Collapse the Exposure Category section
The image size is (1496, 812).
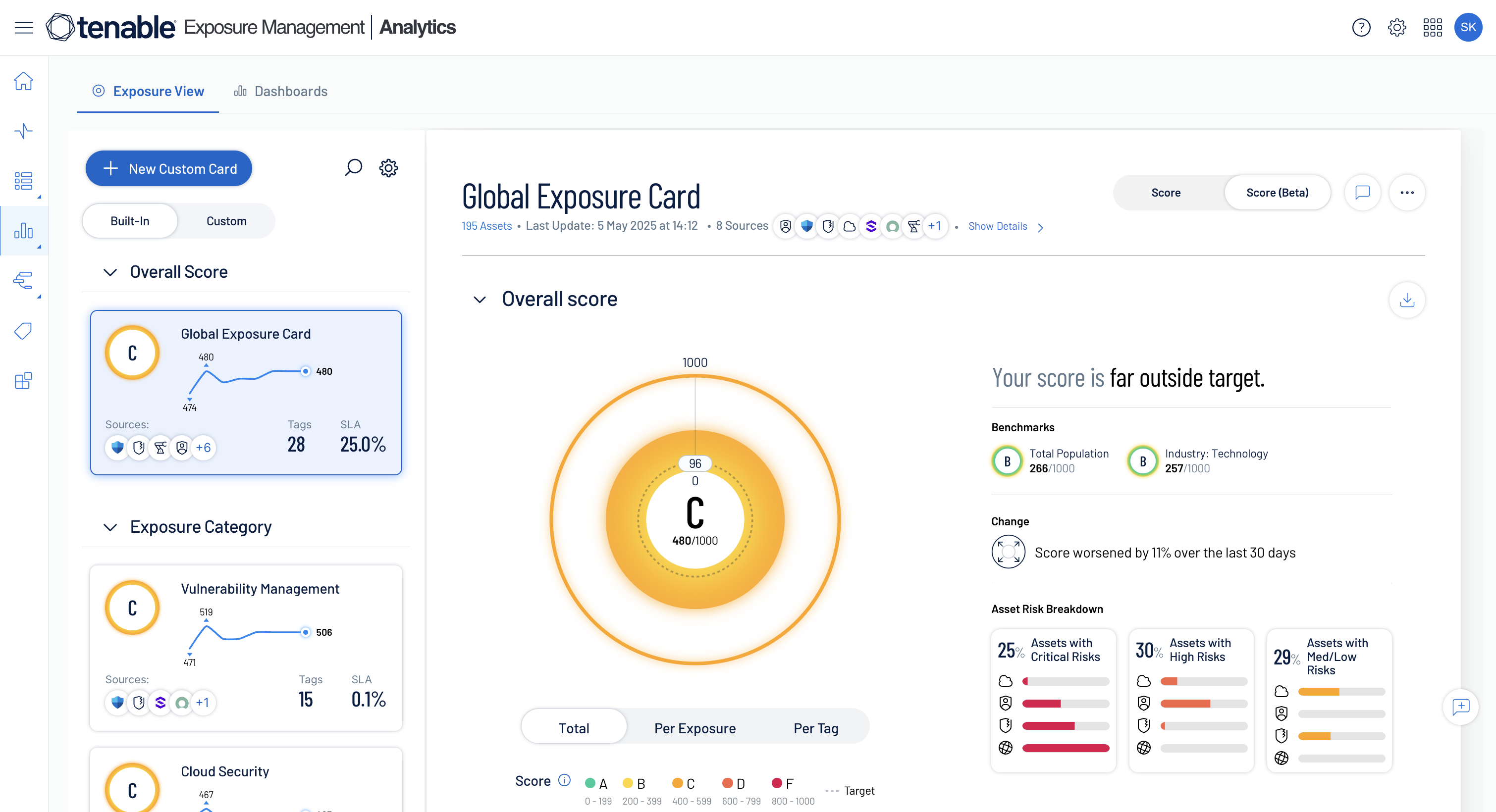(x=110, y=527)
